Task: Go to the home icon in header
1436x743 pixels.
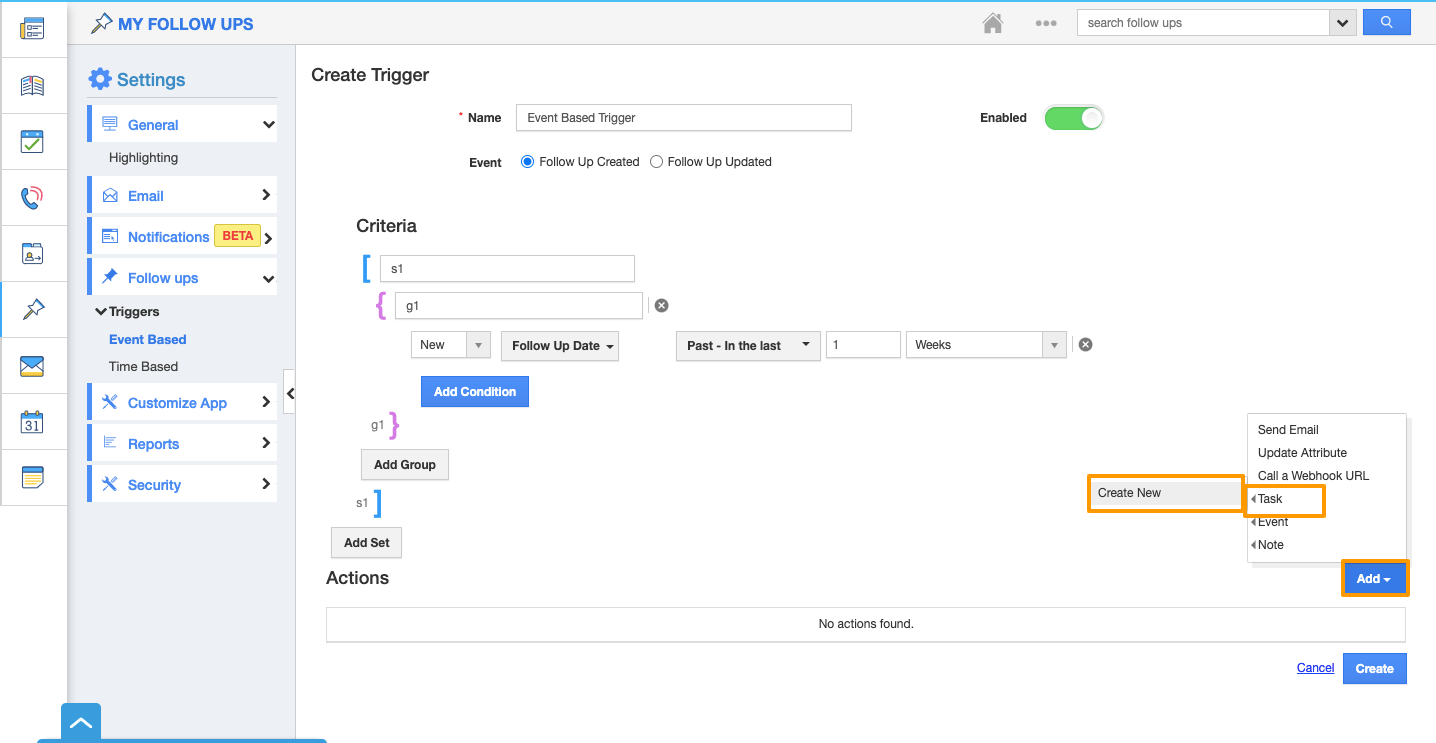Action: tap(992, 23)
